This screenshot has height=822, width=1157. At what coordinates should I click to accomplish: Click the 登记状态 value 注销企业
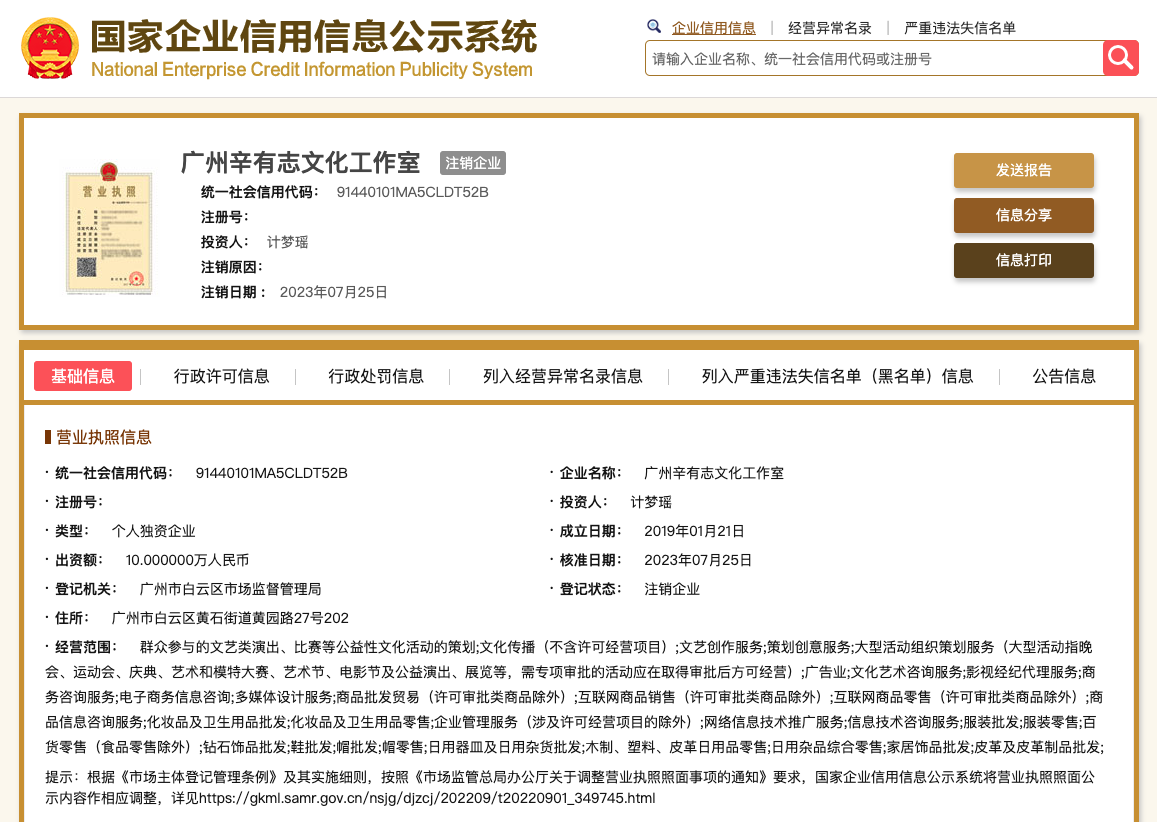(x=672, y=589)
